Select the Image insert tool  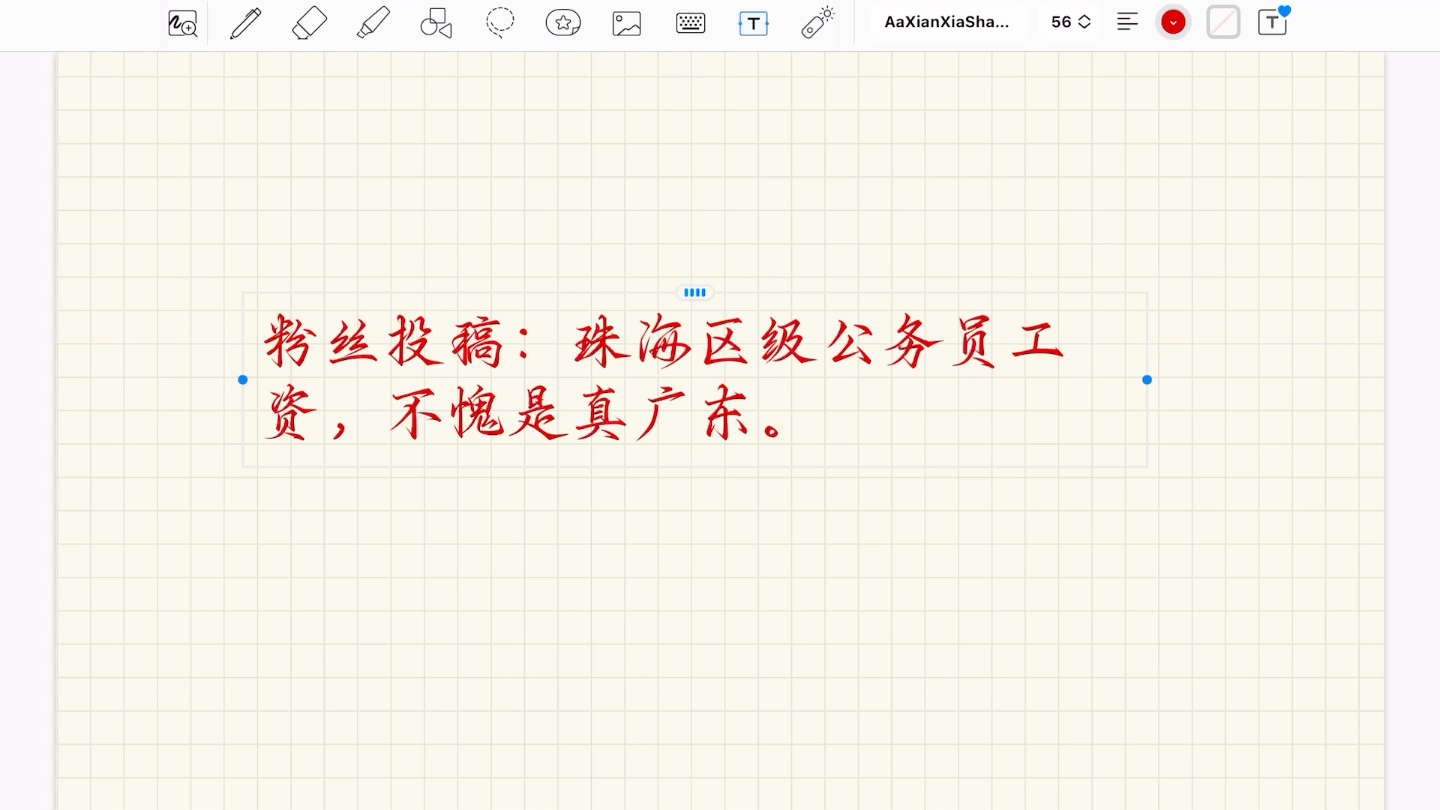coord(627,22)
